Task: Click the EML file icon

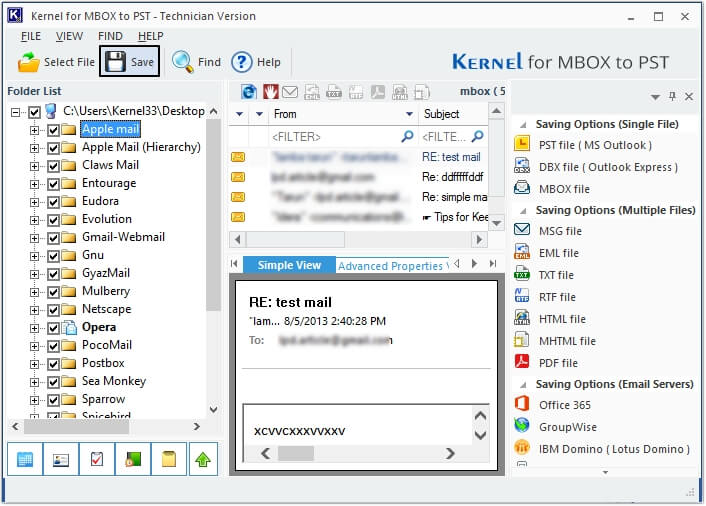Action: tap(522, 252)
